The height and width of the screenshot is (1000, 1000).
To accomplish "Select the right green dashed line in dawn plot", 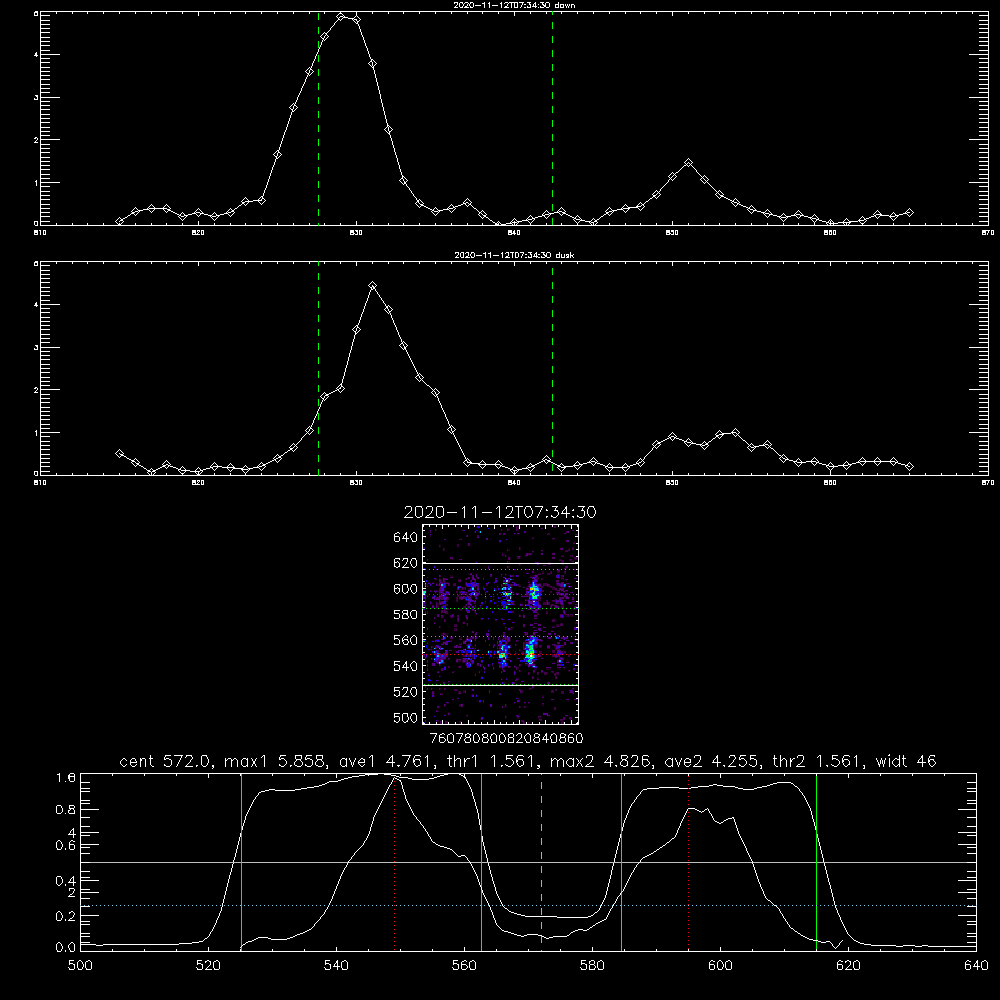I will tap(552, 118).
